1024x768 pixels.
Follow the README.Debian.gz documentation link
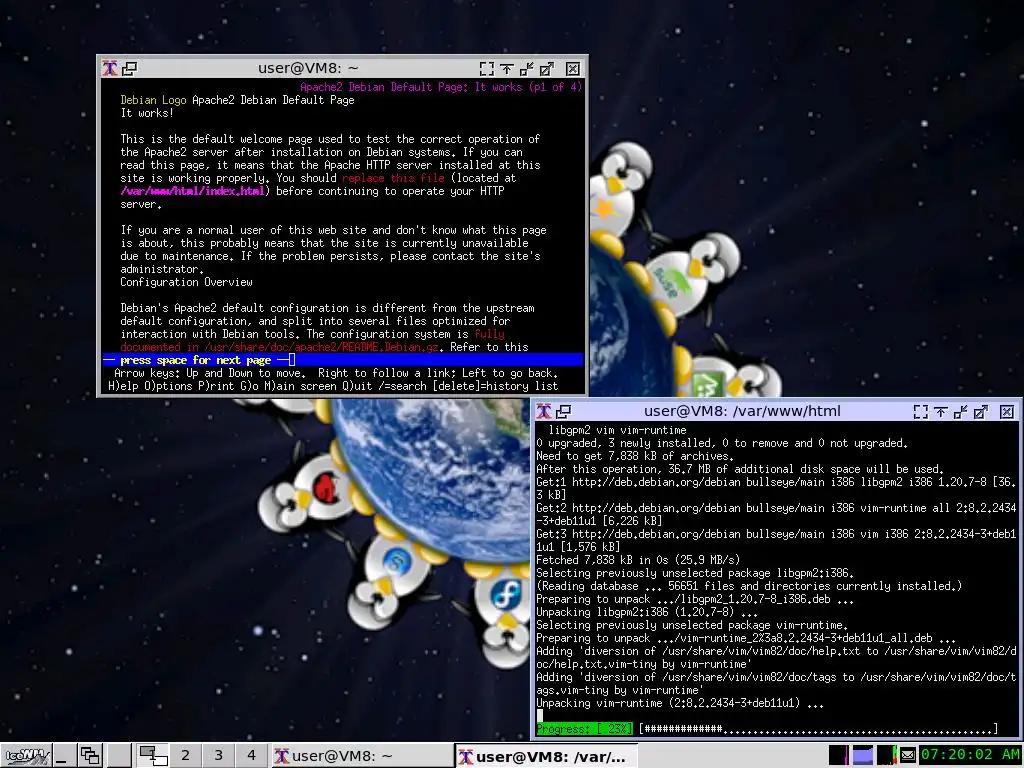tap(279, 347)
